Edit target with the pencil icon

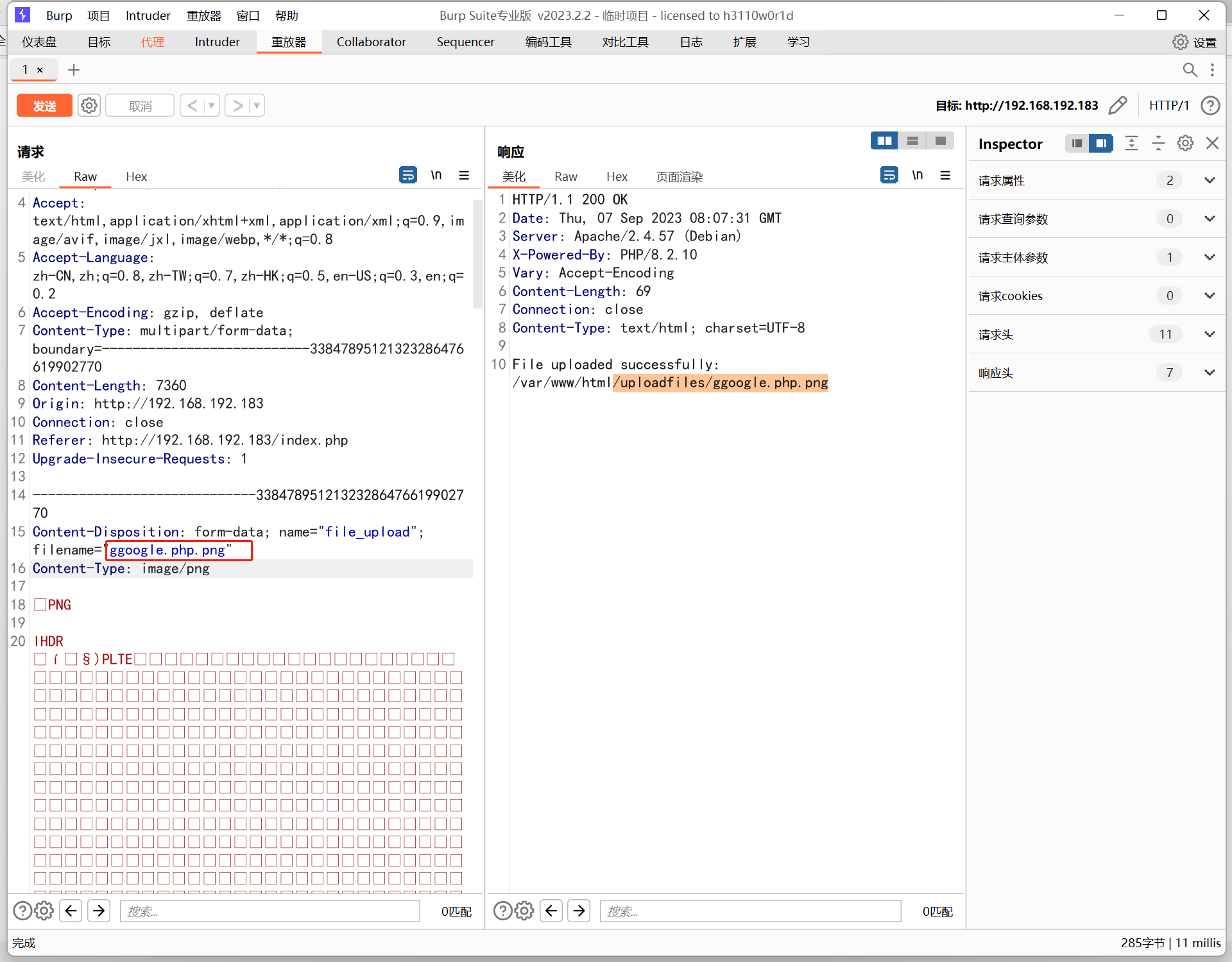coord(1118,105)
